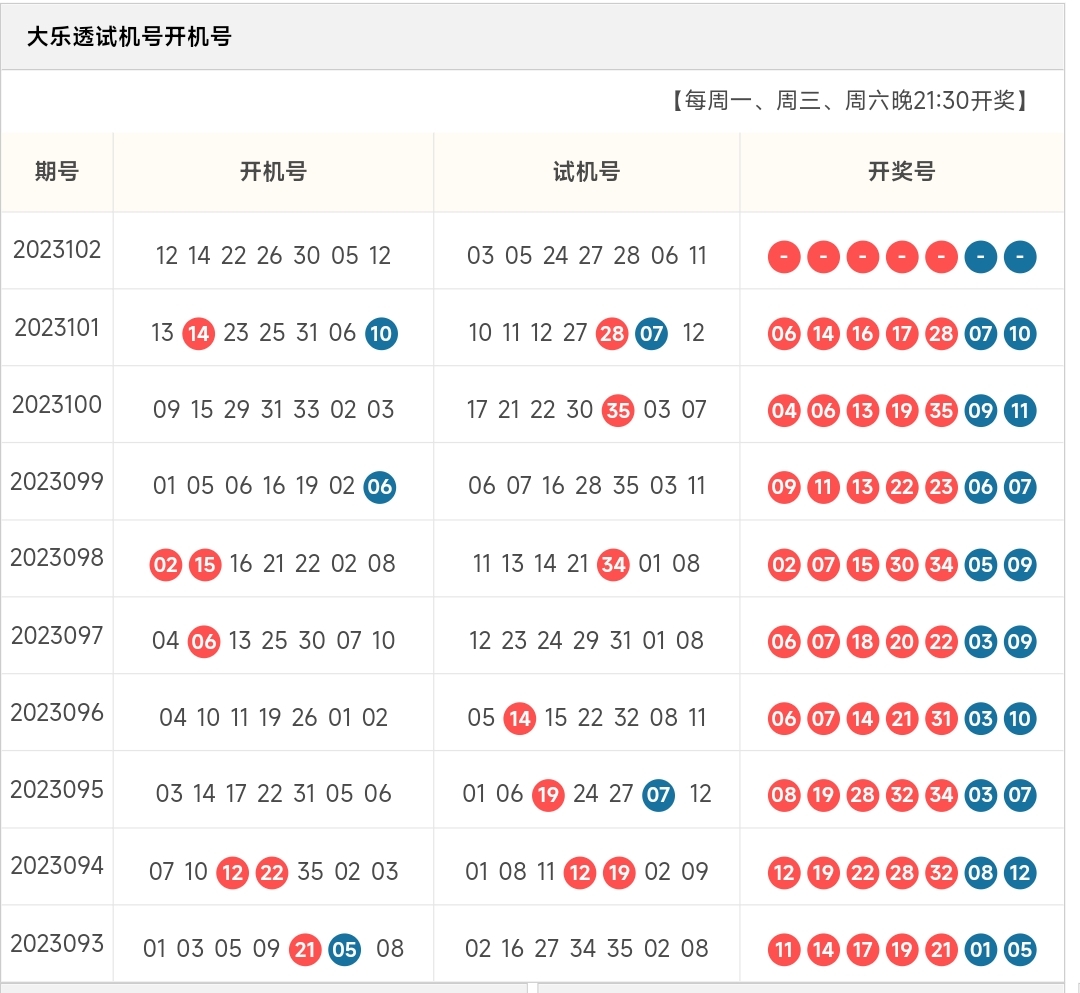Click the 试机号 column header
The height and width of the screenshot is (993, 1080).
[x=587, y=171]
